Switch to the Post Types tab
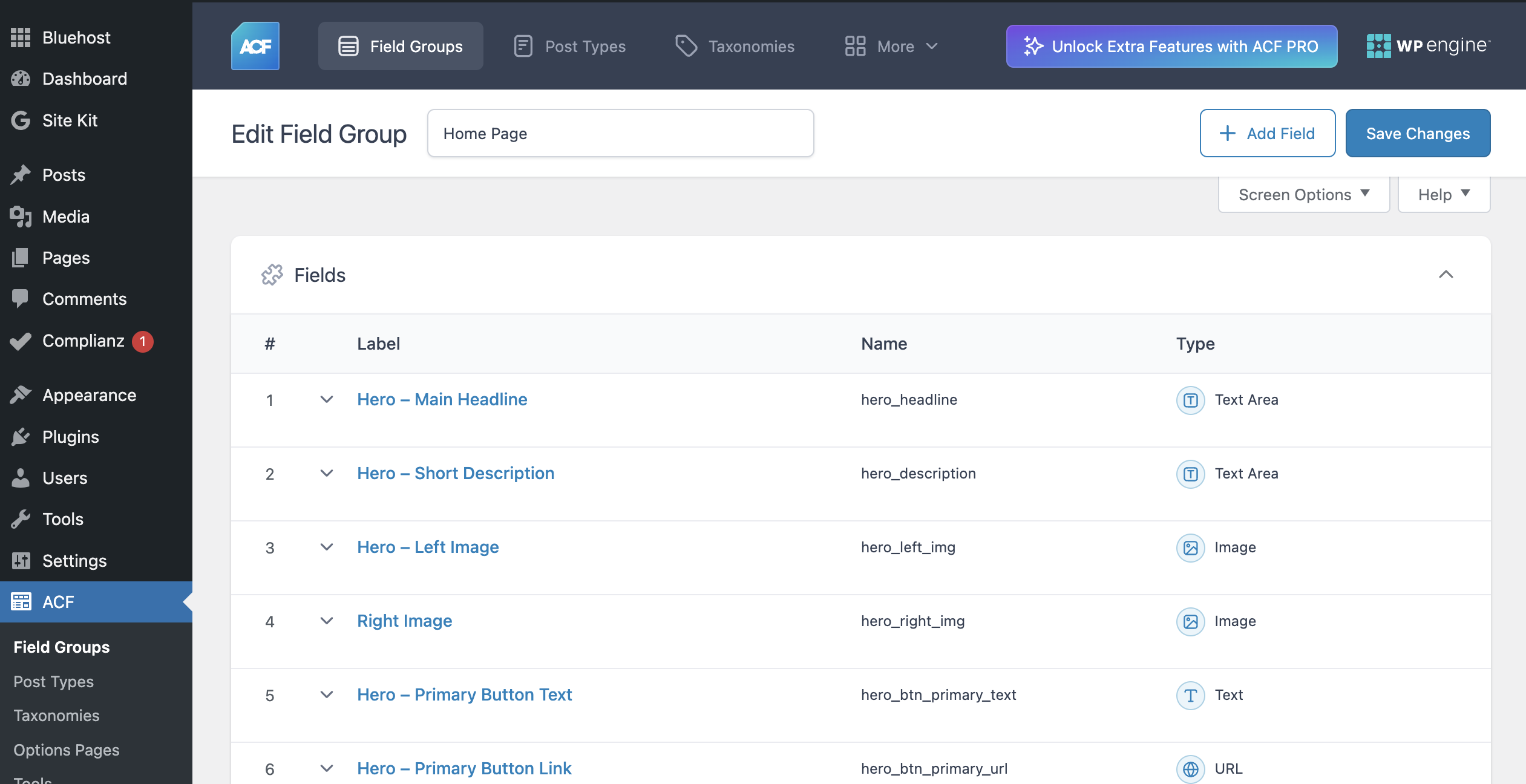 569,46
